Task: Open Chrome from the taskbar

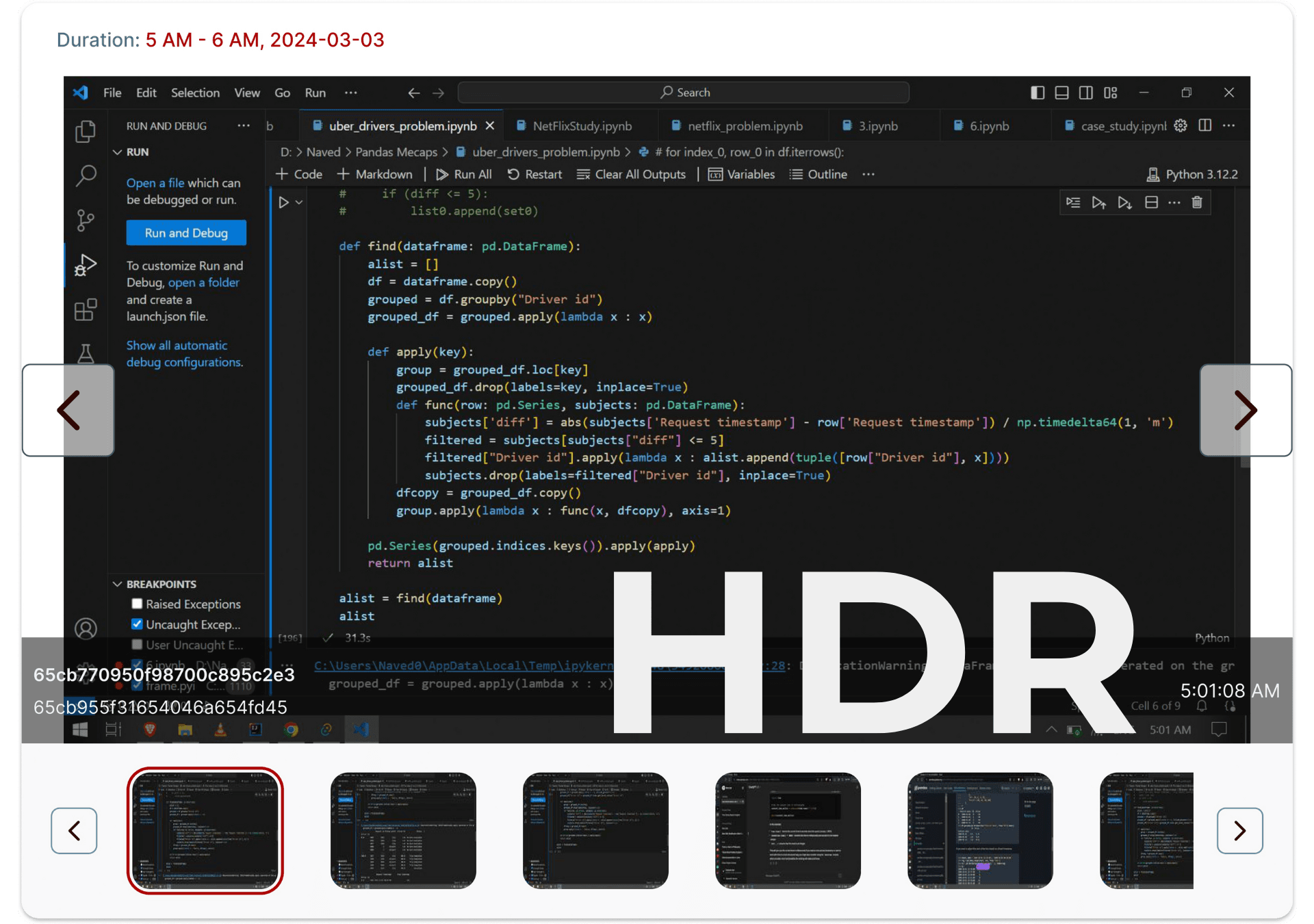Action: [291, 730]
